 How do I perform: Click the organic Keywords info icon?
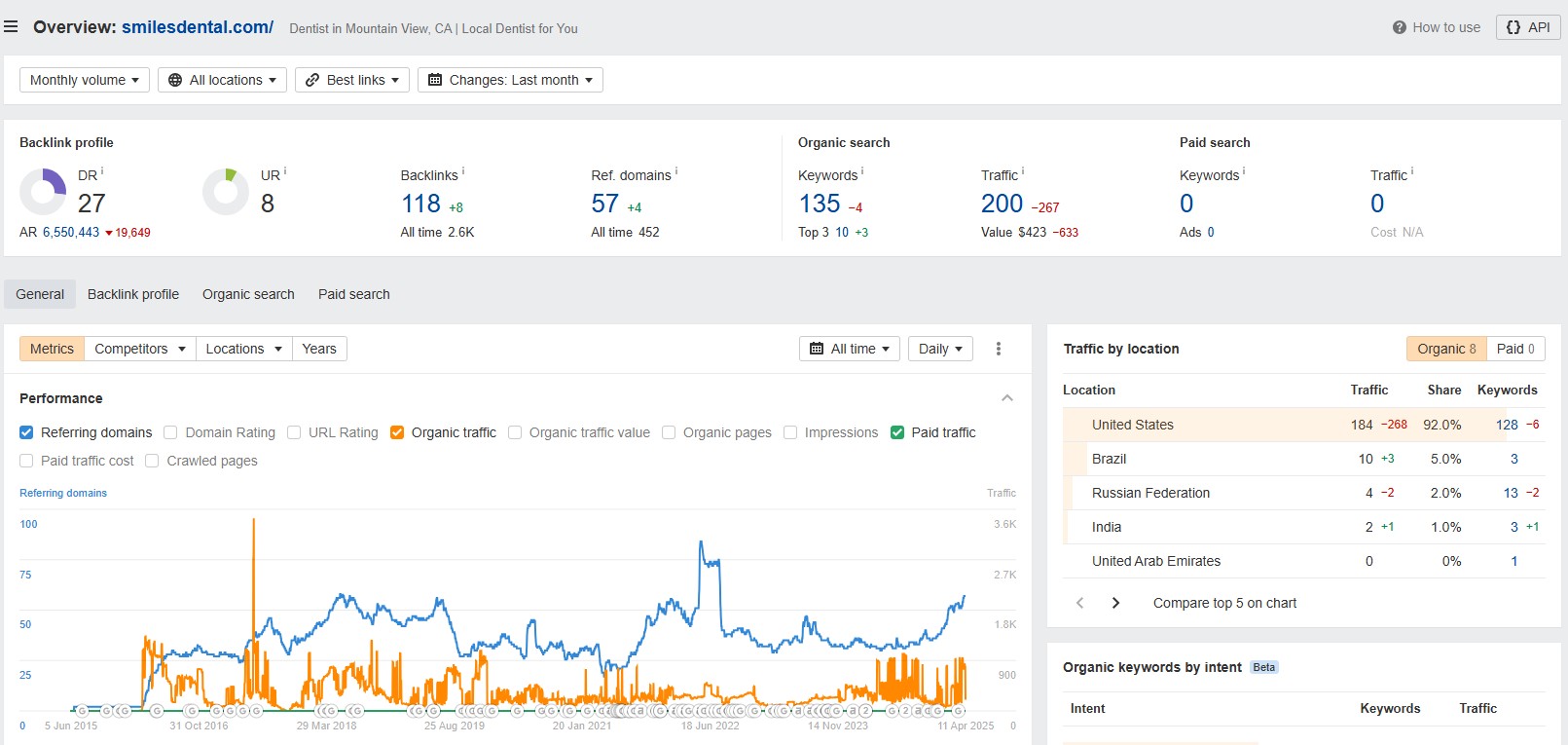point(862,170)
